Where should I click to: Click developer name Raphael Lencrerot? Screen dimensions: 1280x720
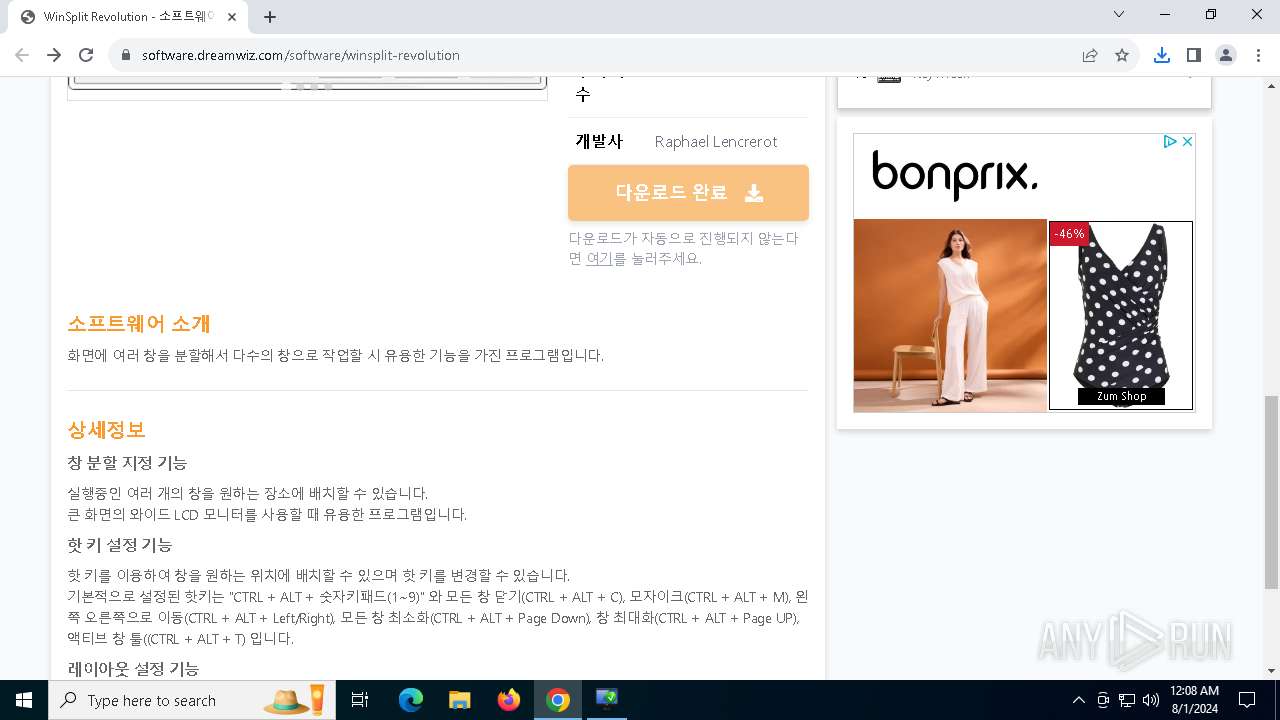[x=716, y=142]
